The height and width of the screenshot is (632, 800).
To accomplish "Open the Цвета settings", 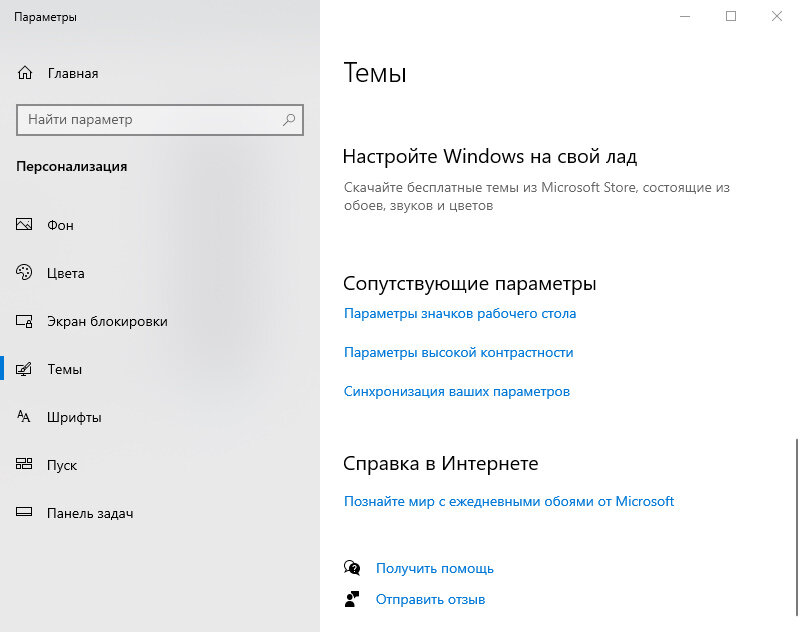I will tap(66, 273).
